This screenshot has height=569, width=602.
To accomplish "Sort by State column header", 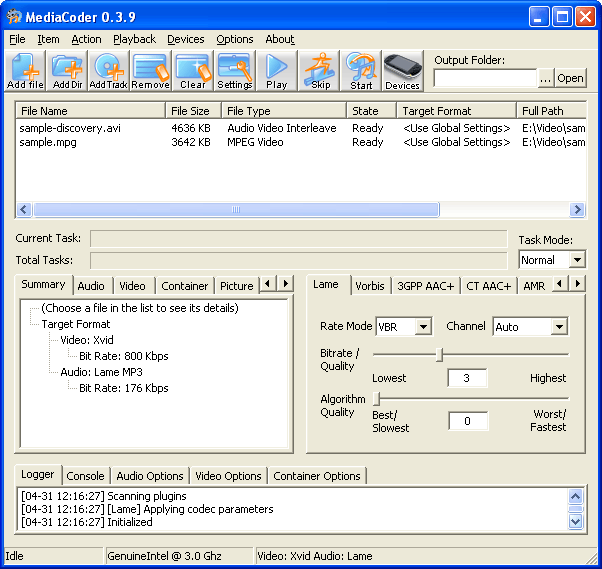I will coord(371,111).
